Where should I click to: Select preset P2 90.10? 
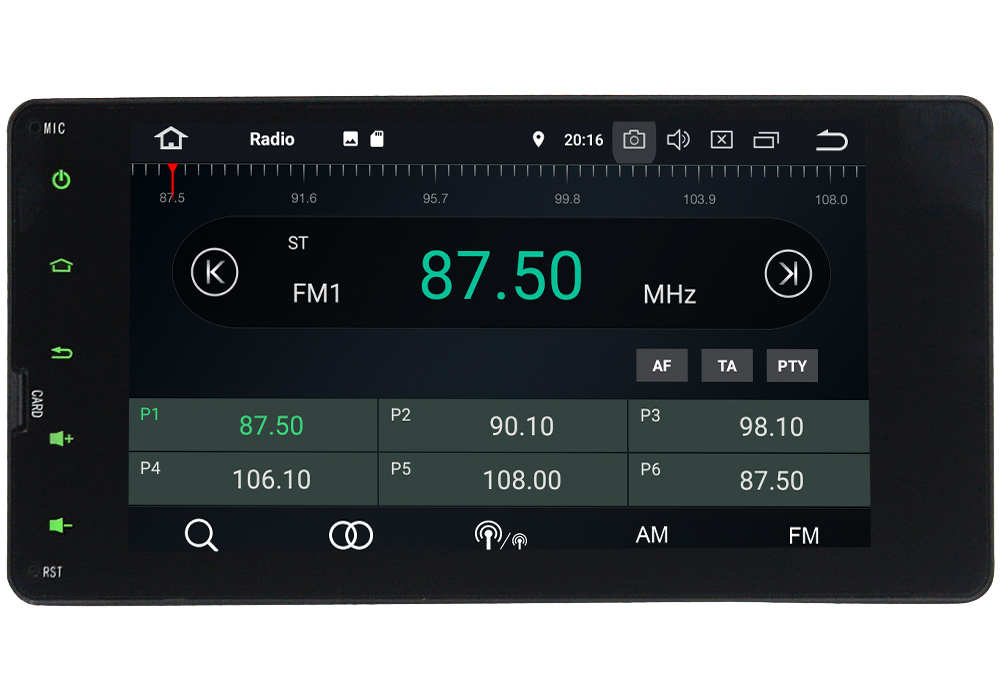pyautogui.click(x=503, y=426)
